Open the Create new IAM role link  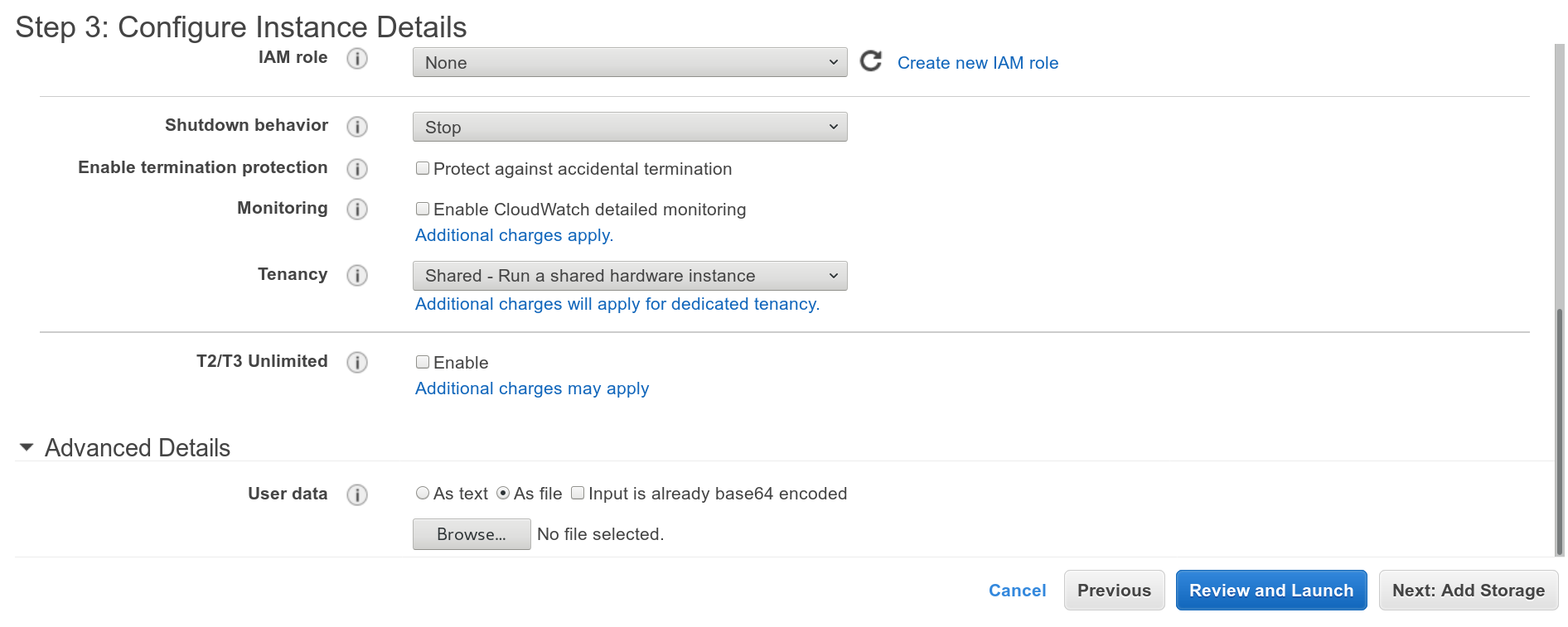pos(977,62)
